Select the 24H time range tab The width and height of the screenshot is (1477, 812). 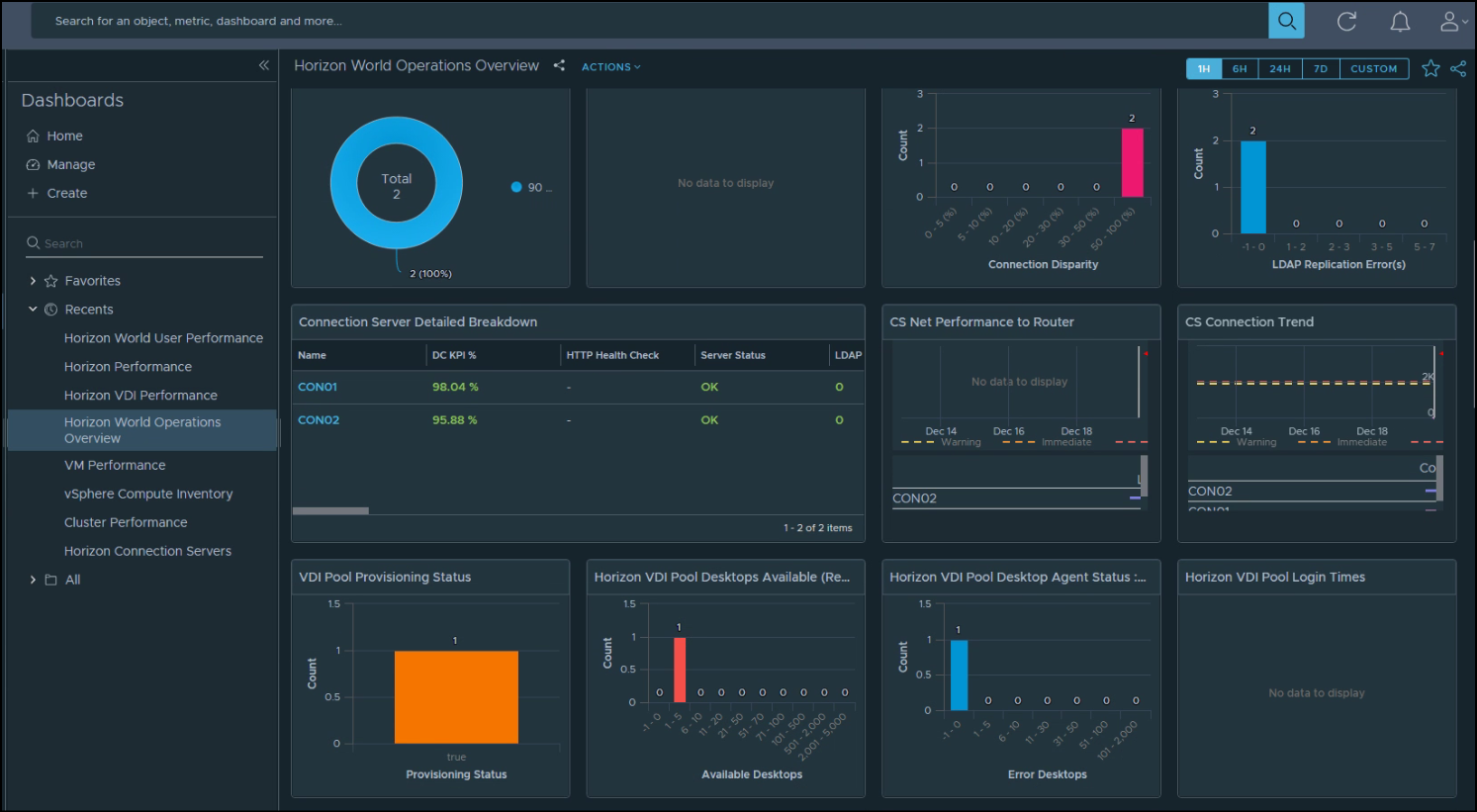click(1280, 68)
